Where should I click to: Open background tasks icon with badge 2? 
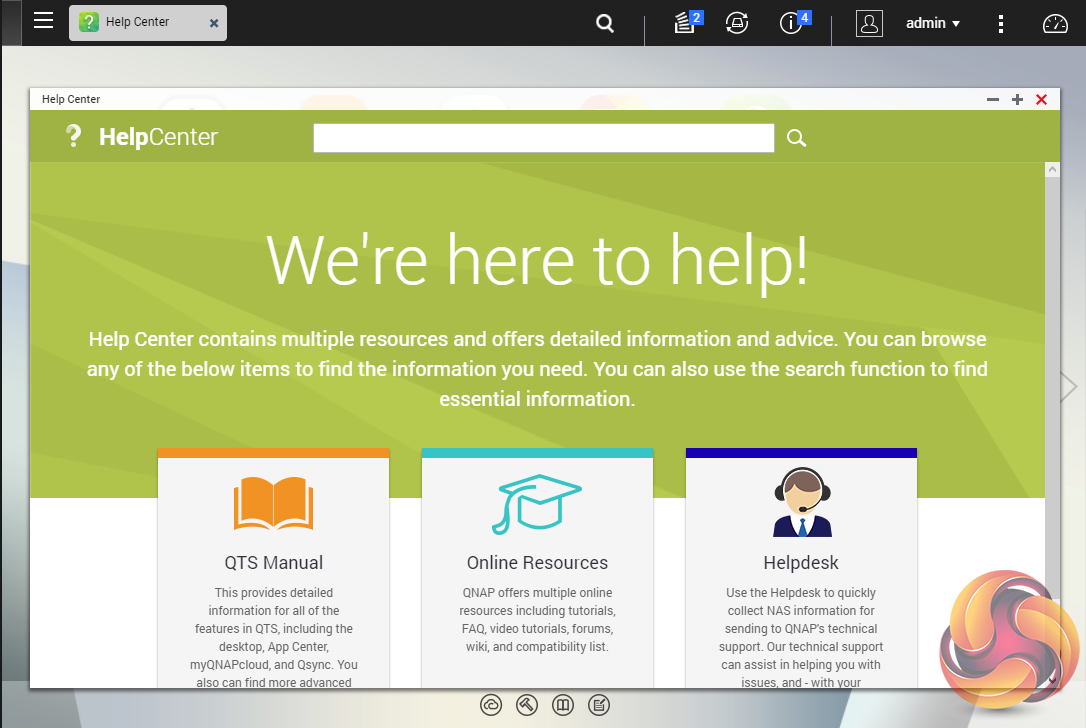(x=688, y=21)
